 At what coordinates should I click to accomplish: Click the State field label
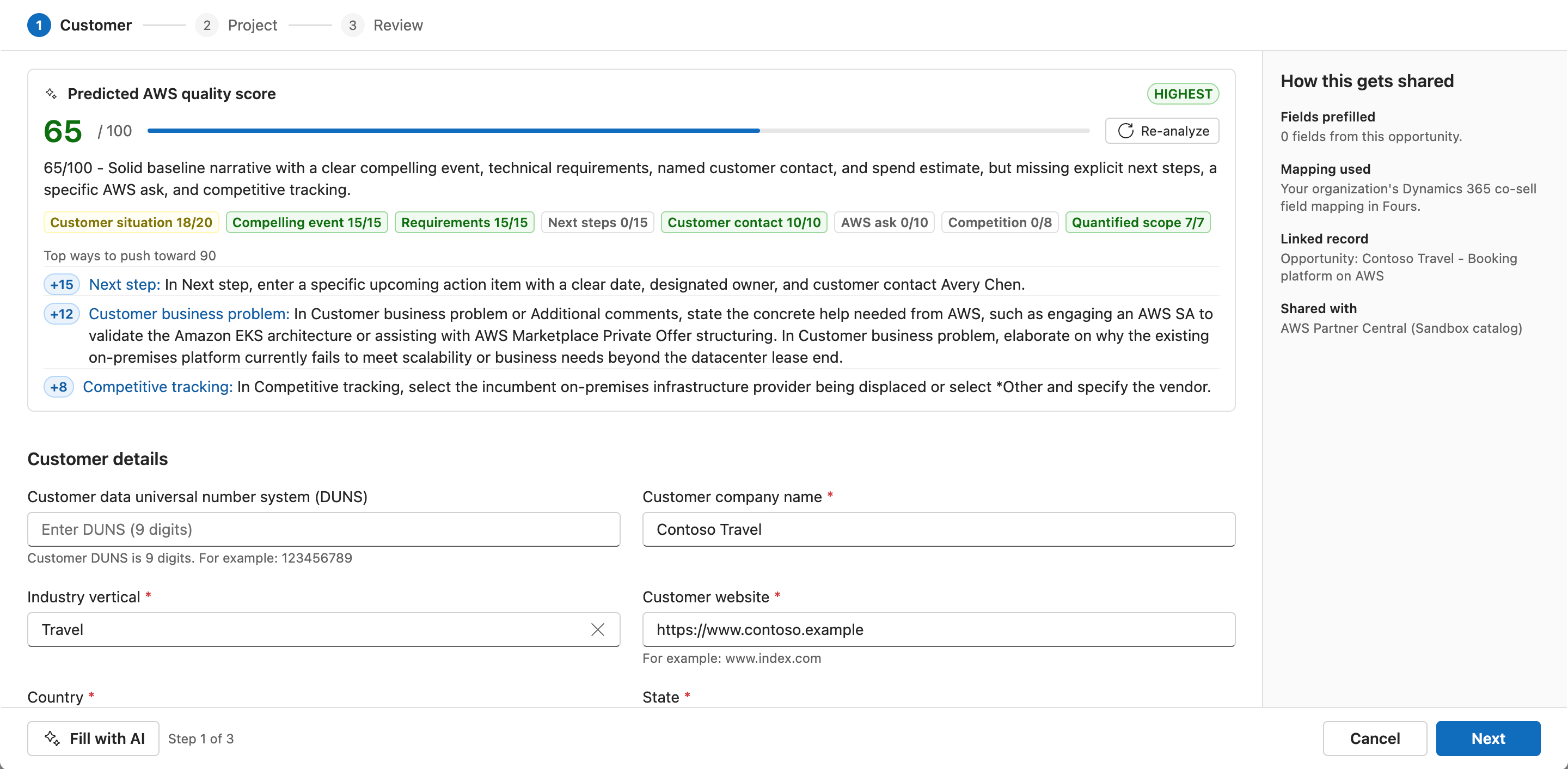click(x=668, y=697)
